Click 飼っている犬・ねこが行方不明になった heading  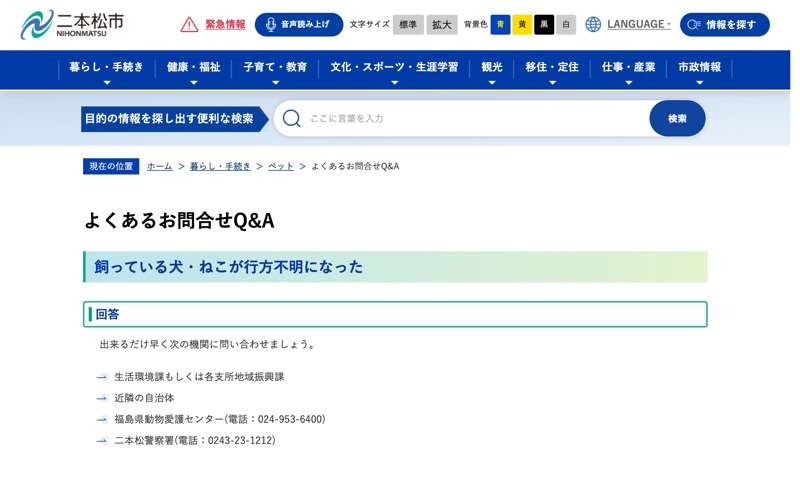(x=229, y=267)
